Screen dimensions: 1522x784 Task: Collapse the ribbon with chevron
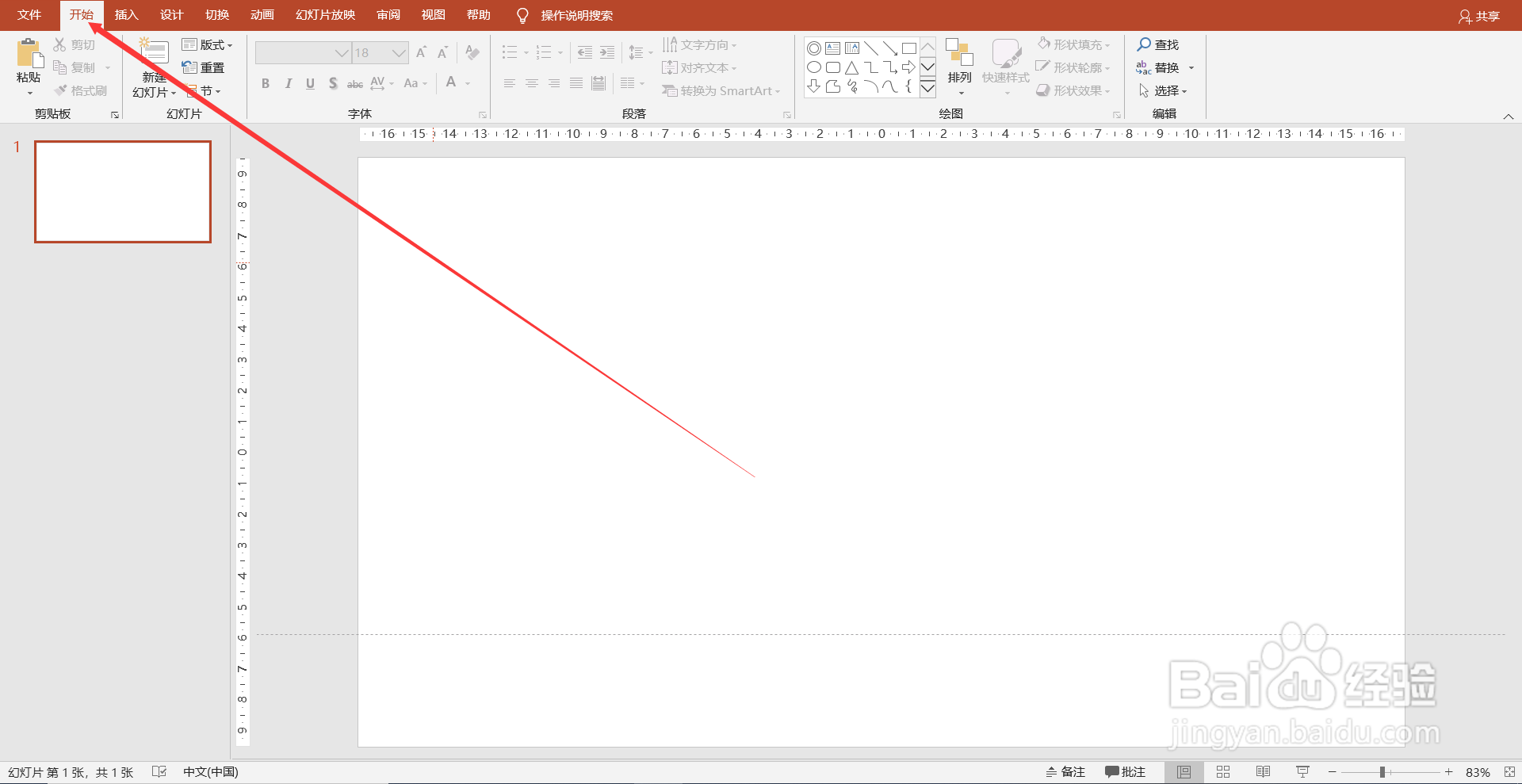pos(1508,117)
